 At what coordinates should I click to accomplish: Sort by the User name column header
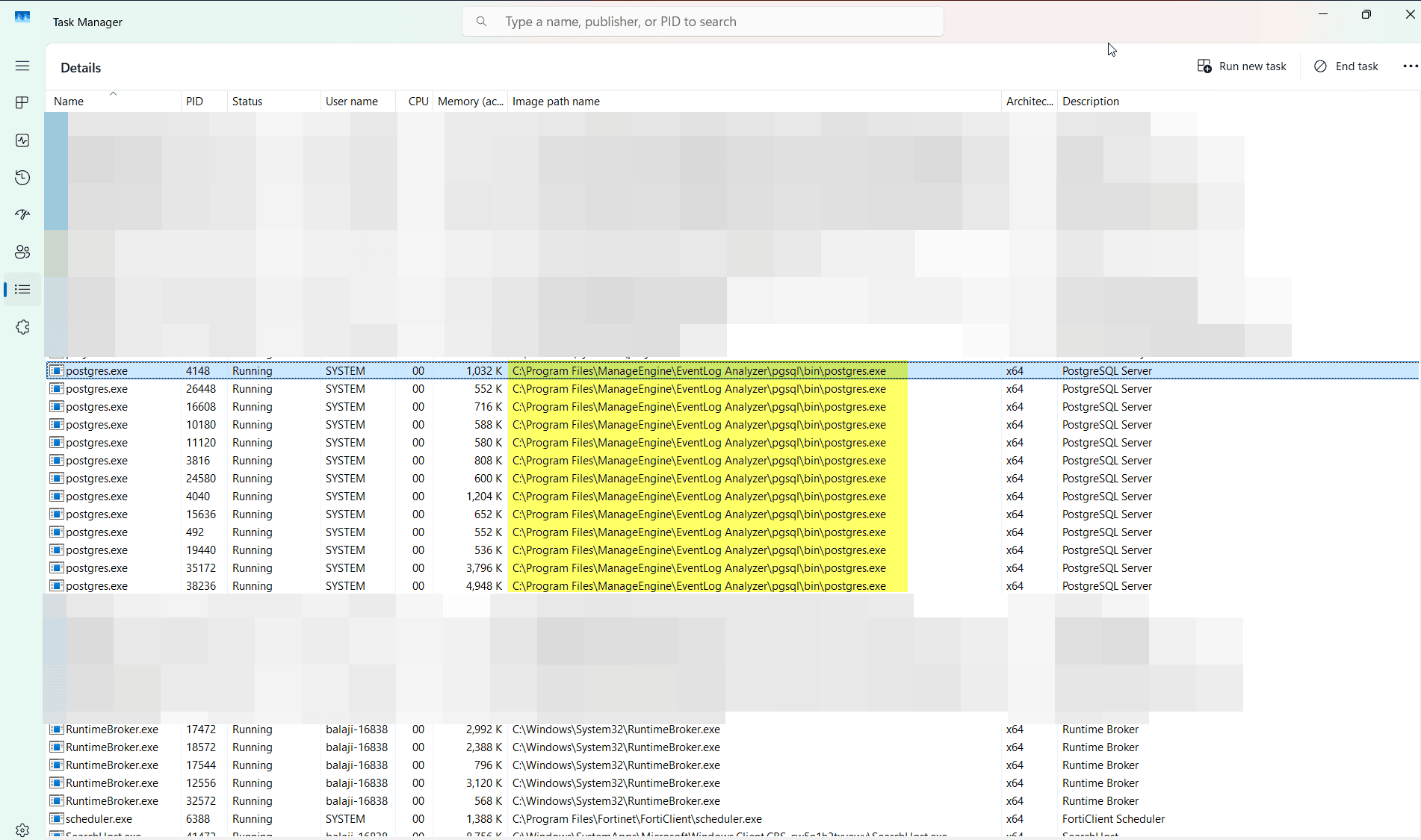point(358,102)
